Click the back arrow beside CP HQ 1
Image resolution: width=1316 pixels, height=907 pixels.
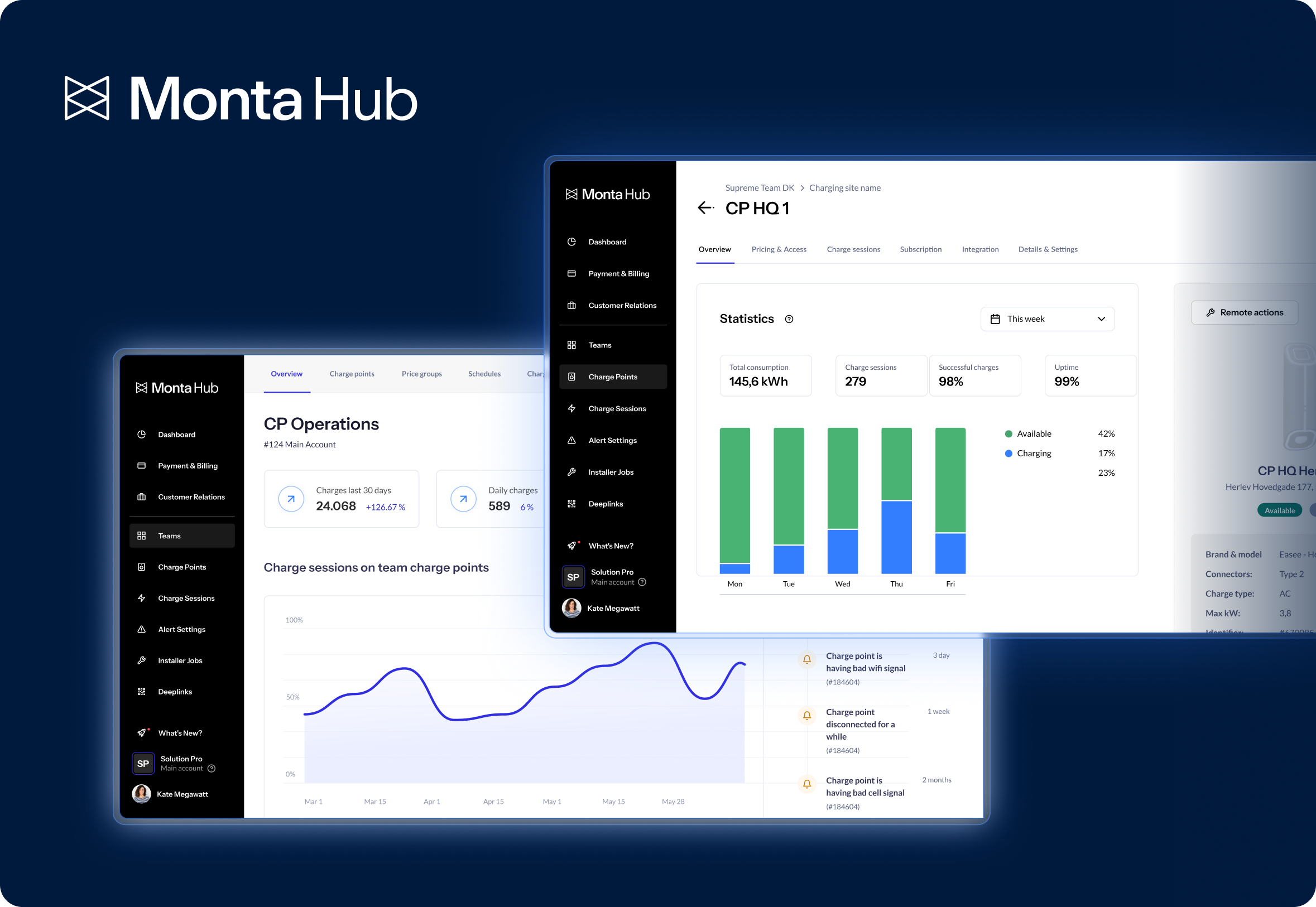coord(705,208)
